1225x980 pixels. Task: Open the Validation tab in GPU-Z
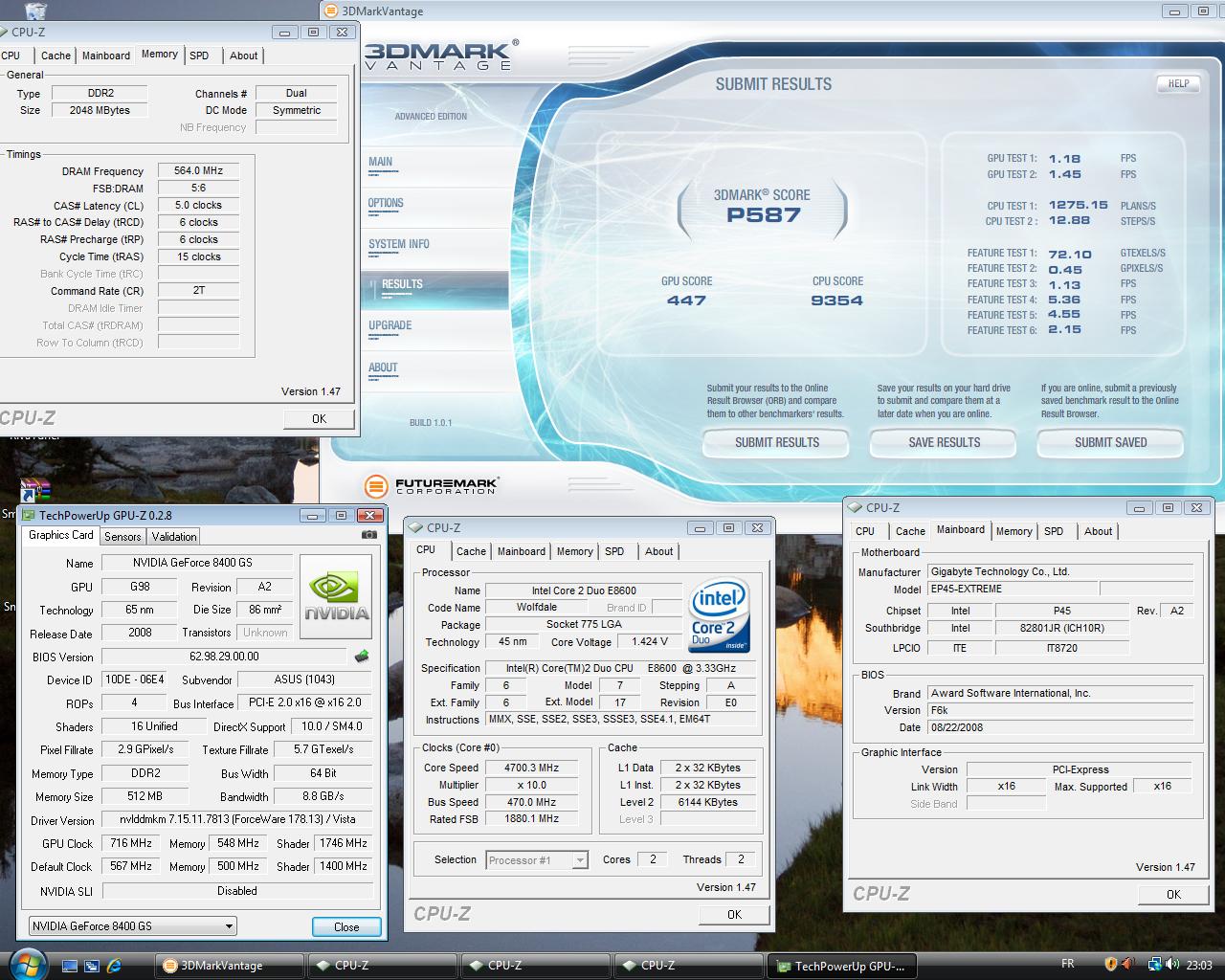pos(174,537)
